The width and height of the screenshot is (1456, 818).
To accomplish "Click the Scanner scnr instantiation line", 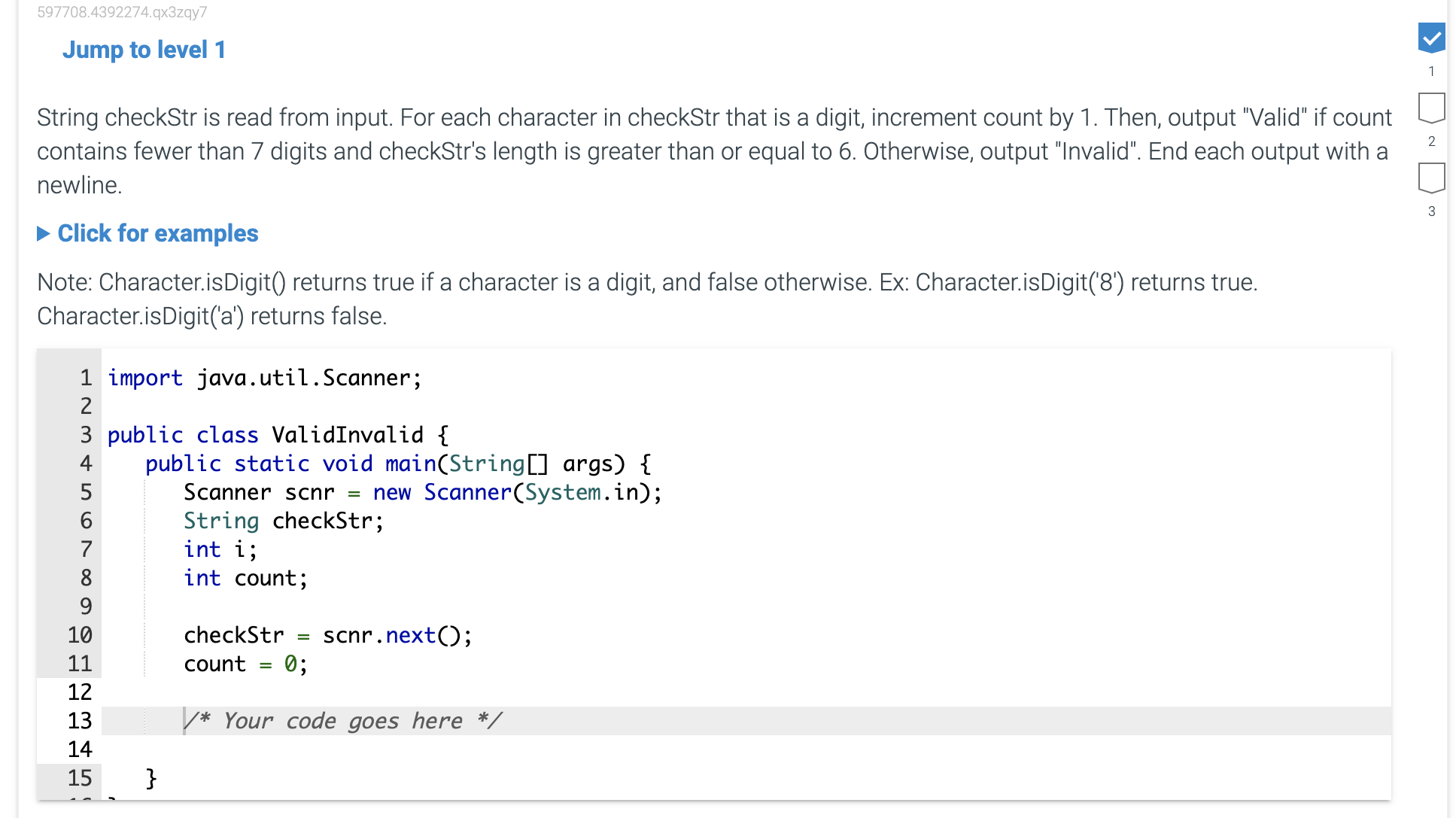I will pos(421,491).
